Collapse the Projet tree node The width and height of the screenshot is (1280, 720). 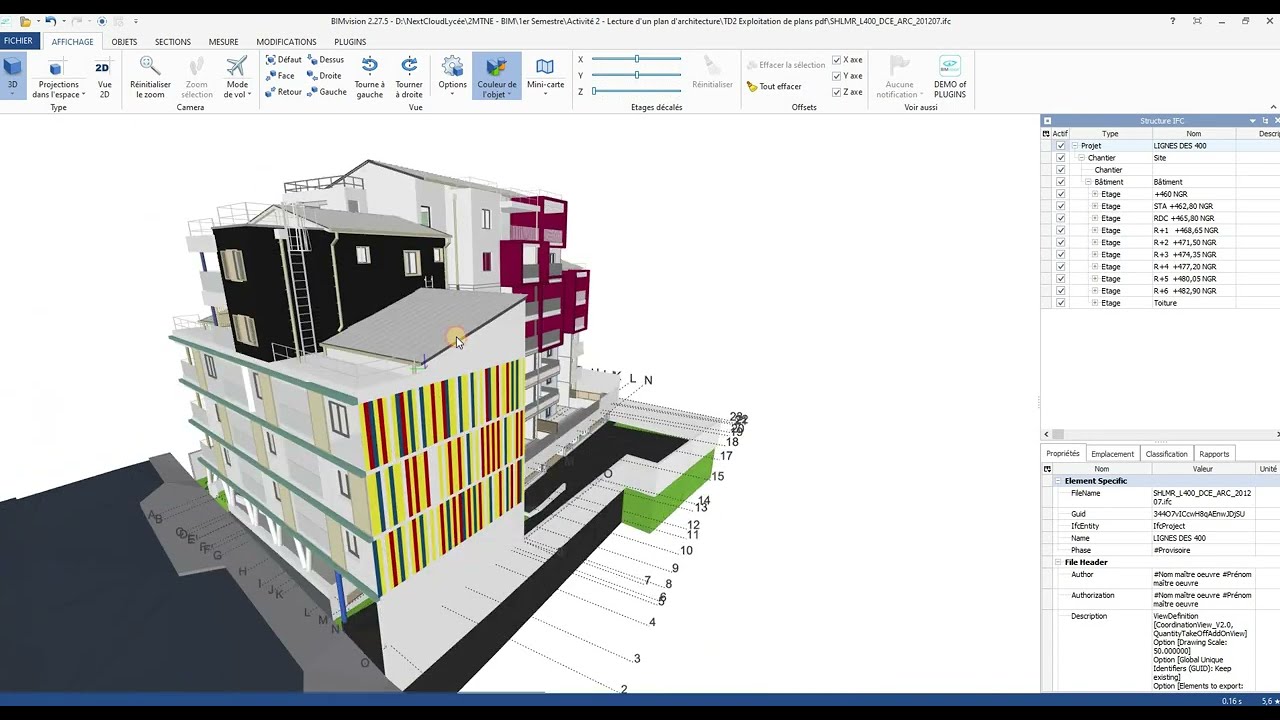1076,146
